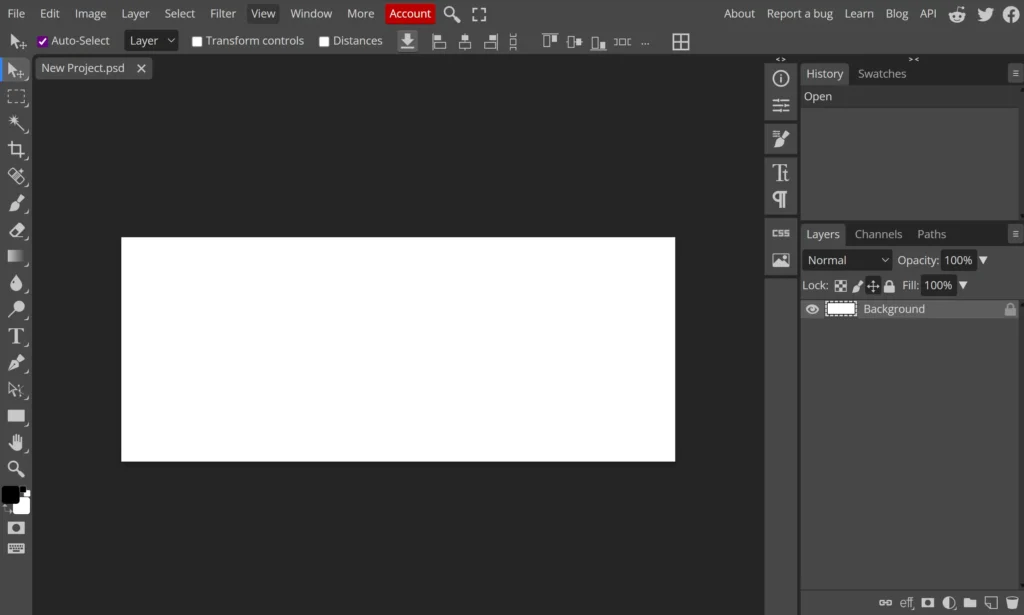Enable Transform controls checkbox
This screenshot has height=615, width=1024.
197,41
